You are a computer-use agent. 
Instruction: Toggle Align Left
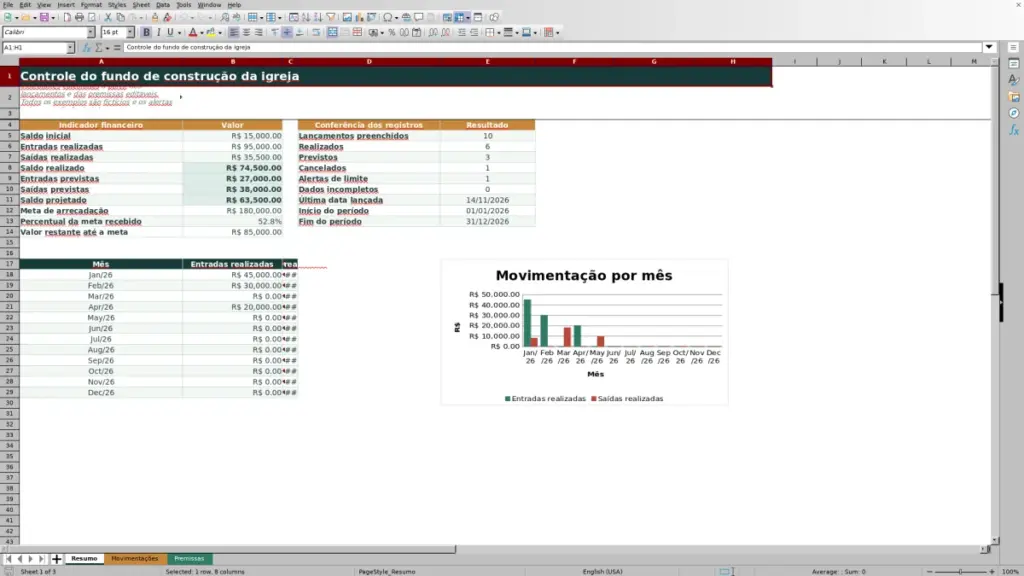click(x=234, y=33)
